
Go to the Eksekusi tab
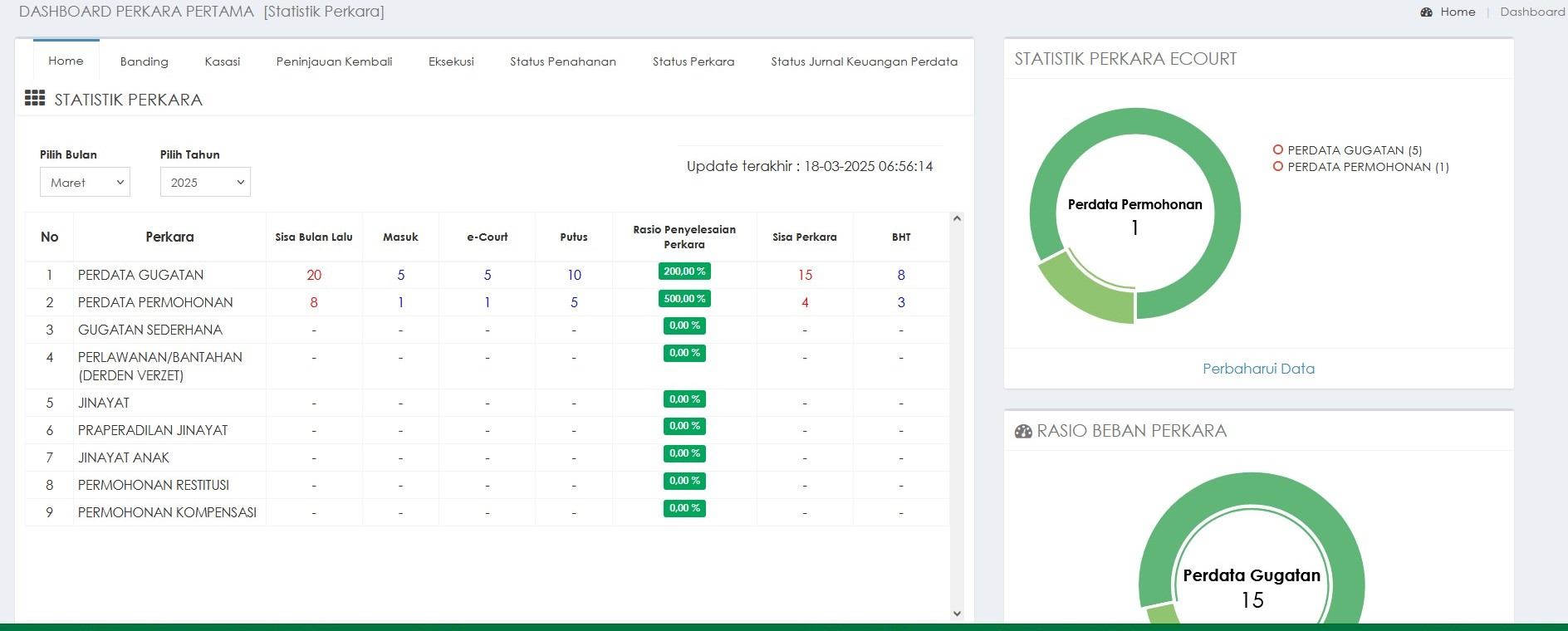[x=451, y=61]
